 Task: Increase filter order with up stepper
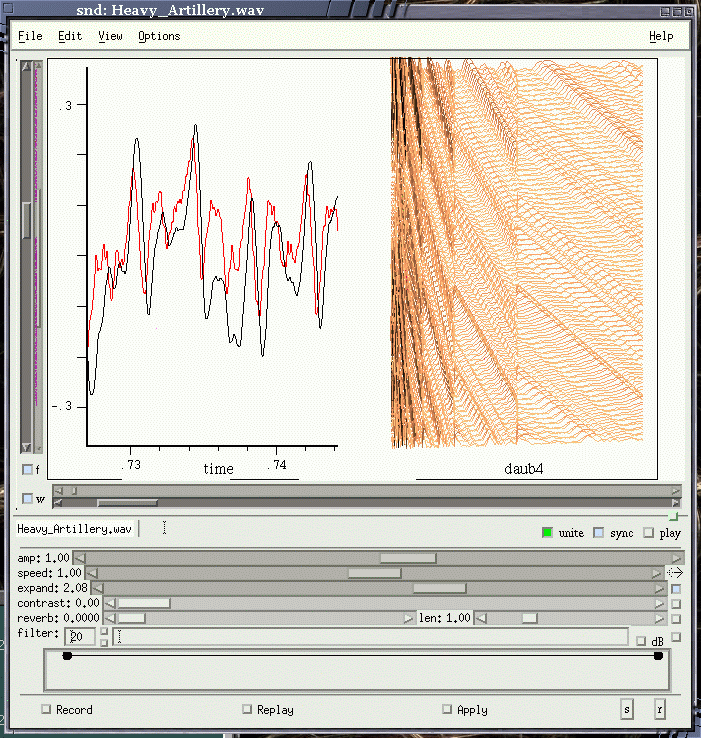[104, 631]
